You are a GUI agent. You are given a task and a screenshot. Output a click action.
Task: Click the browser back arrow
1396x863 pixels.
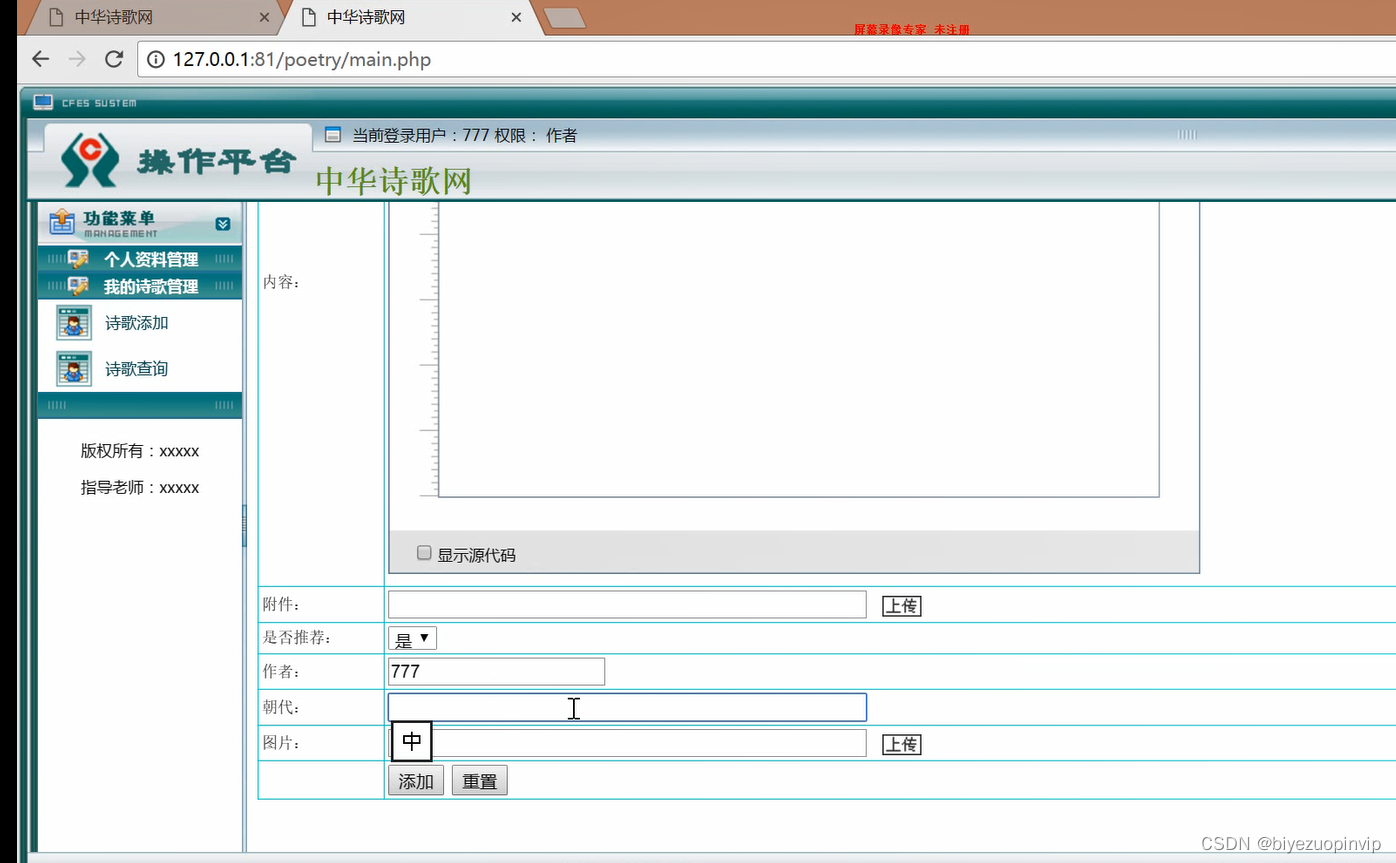click(40, 59)
